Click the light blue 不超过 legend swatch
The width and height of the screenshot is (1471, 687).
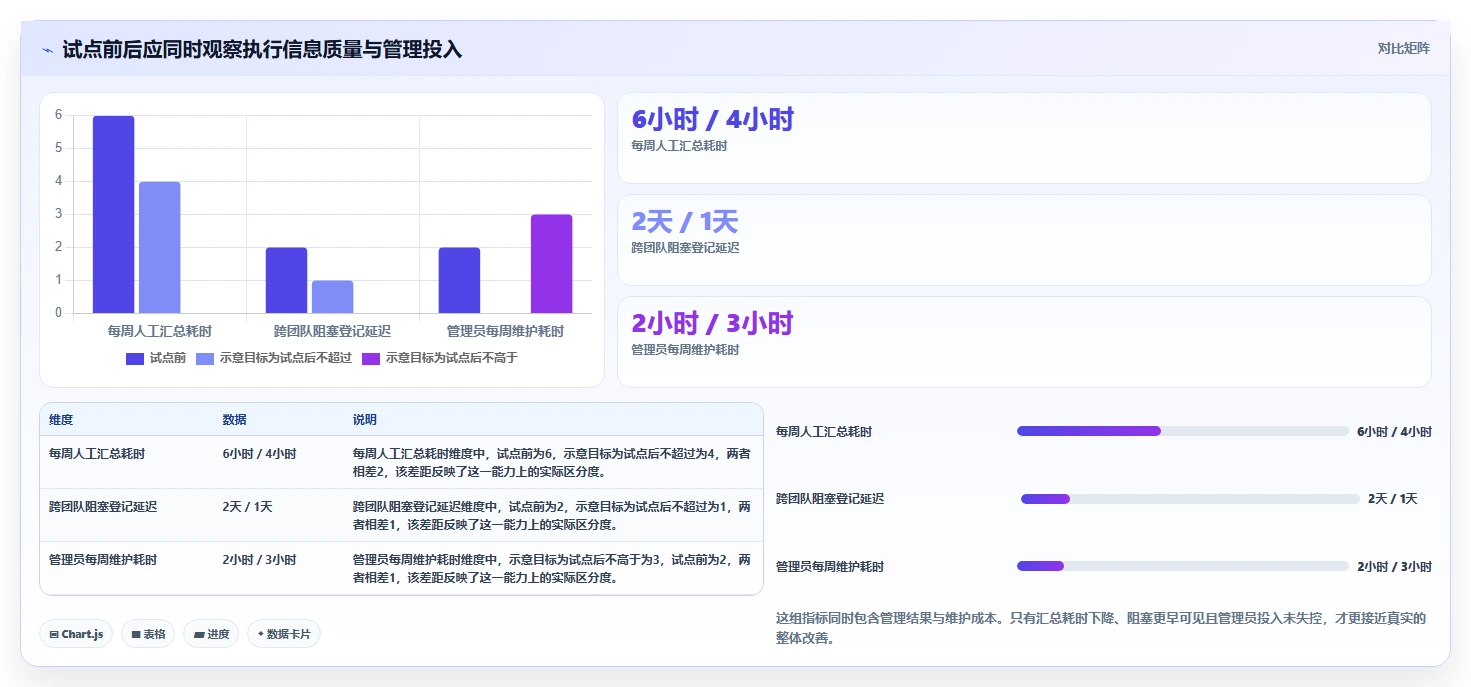pyautogui.click(x=205, y=358)
